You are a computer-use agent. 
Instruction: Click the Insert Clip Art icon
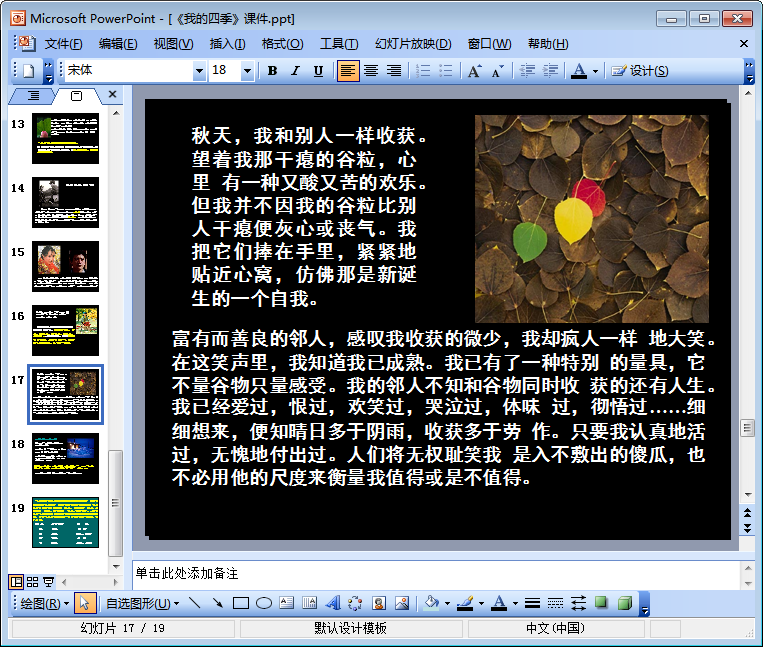point(379,603)
